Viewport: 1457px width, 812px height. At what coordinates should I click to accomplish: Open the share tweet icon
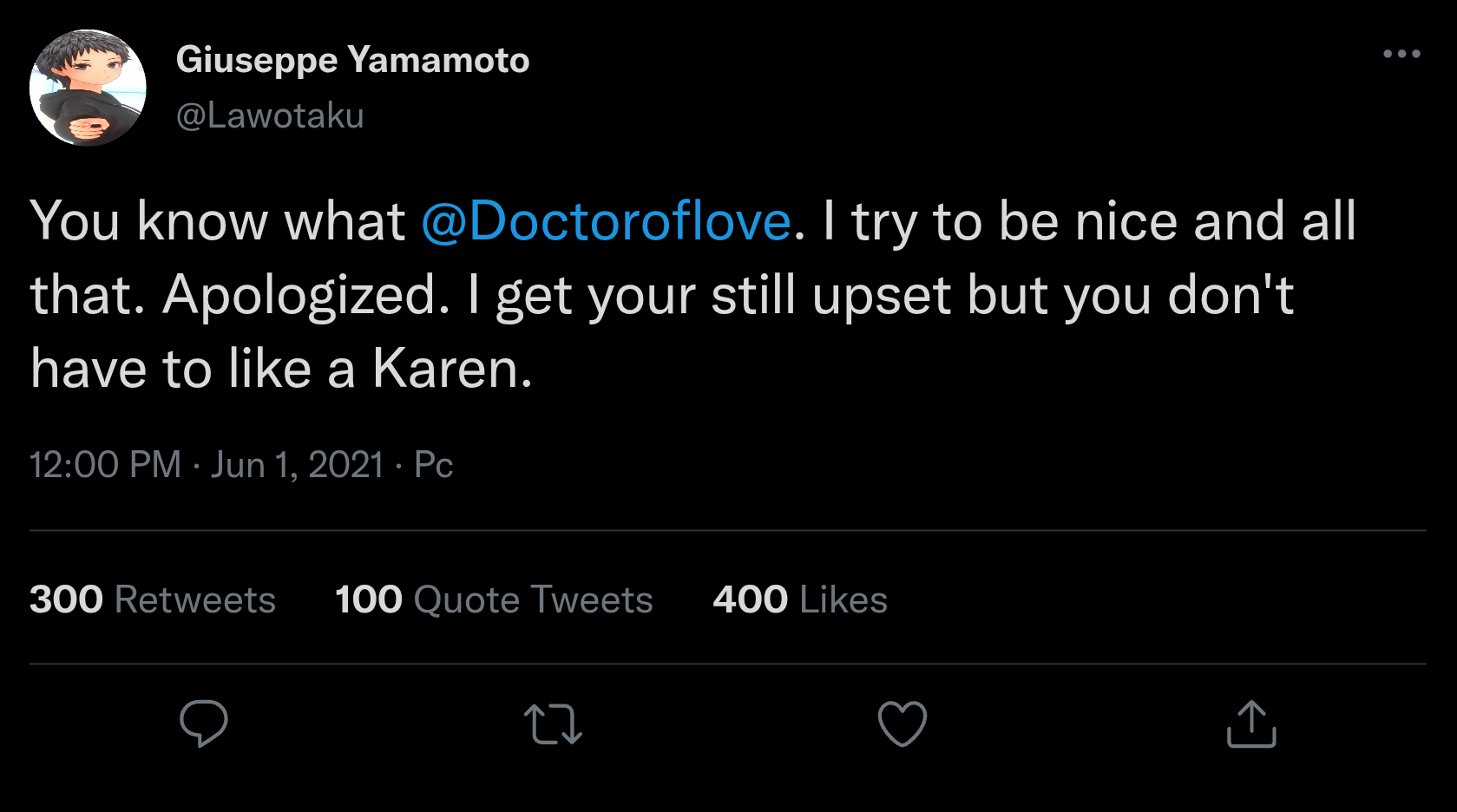tap(1251, 724)
